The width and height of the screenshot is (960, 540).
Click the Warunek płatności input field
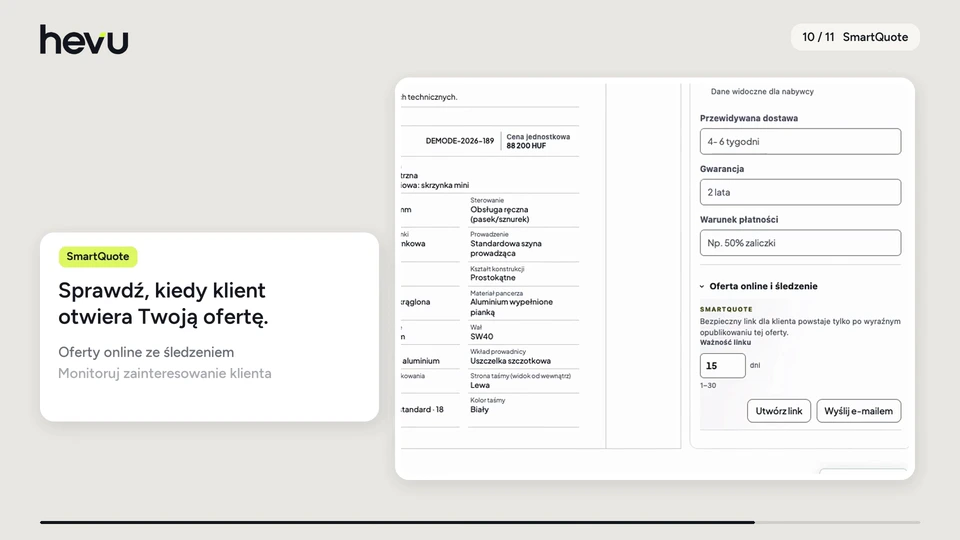800,243
